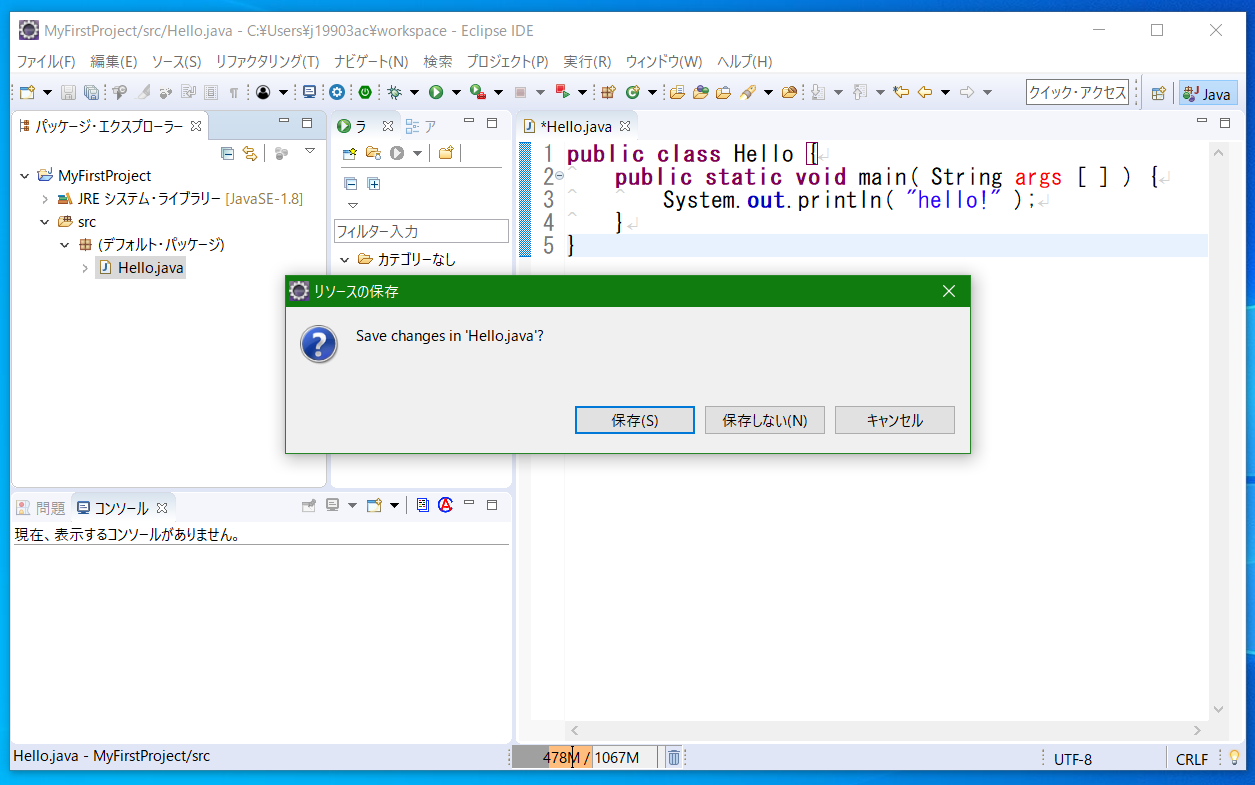1255x785 pixels.
Task: Switch to the 問題 tab
Action: point(41,508)
